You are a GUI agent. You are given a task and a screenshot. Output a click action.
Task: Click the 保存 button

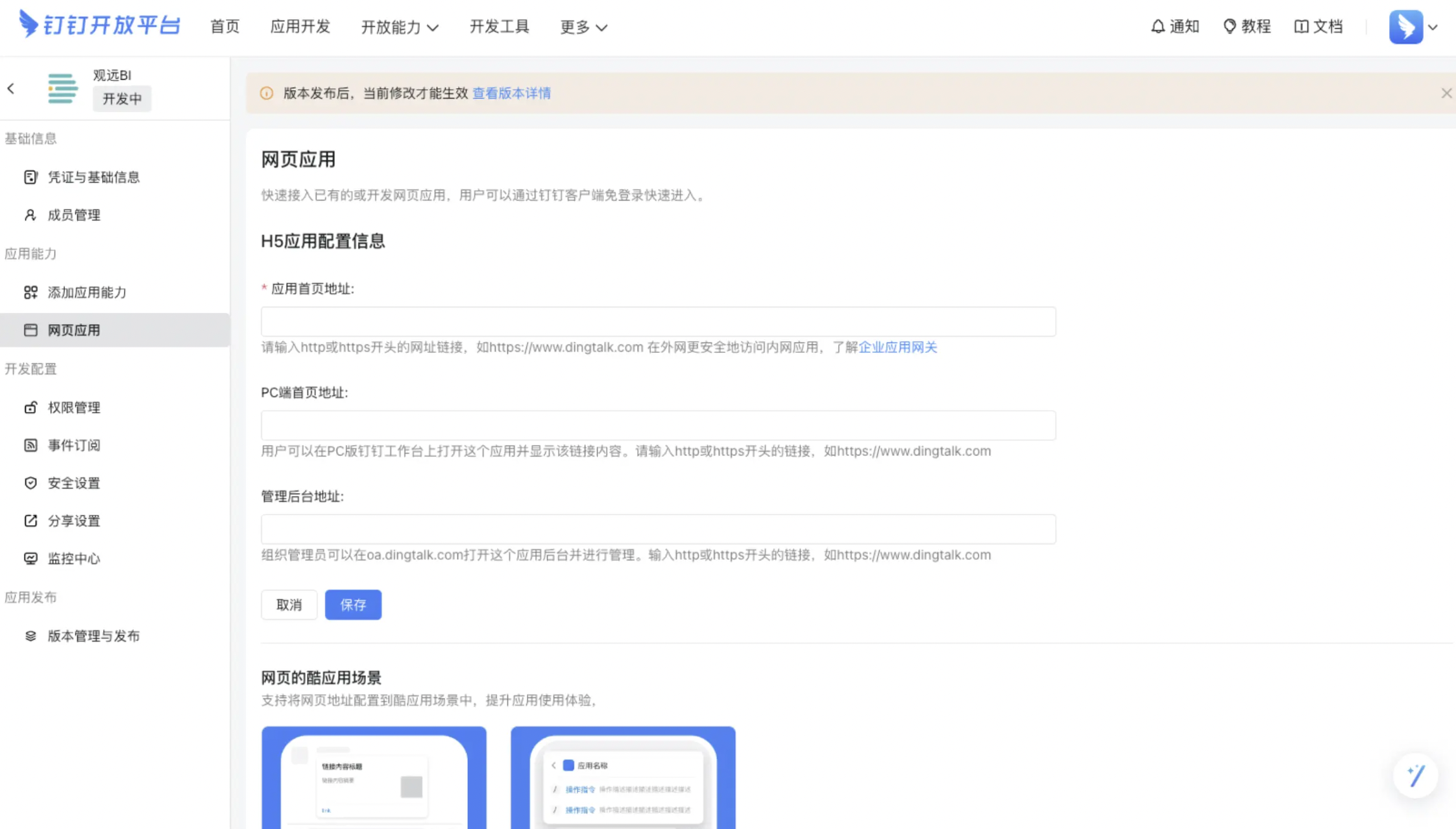pos(353,605)
